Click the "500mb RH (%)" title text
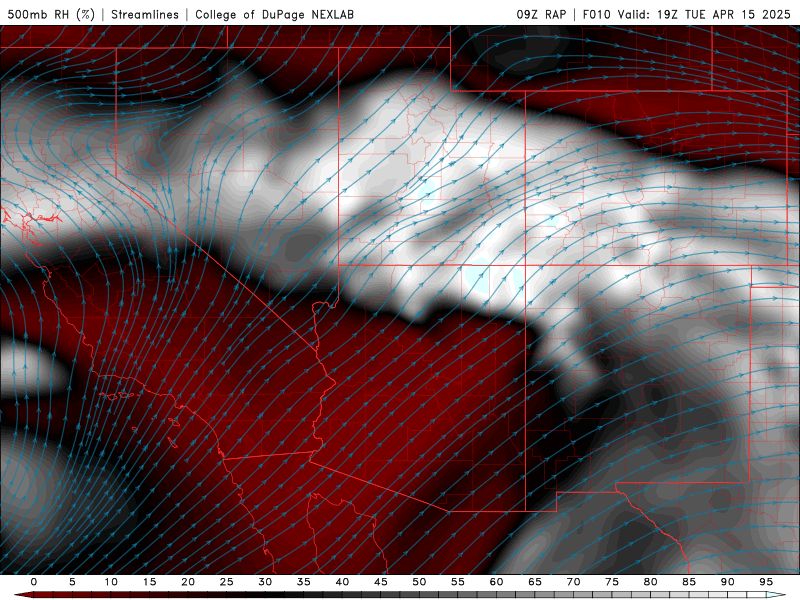The height and width of the screenshot is (600, 800). (51, 14)
